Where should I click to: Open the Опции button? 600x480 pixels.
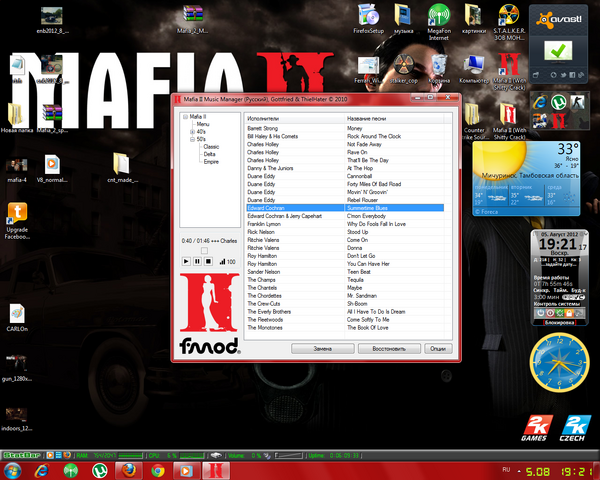click(438, 349)
